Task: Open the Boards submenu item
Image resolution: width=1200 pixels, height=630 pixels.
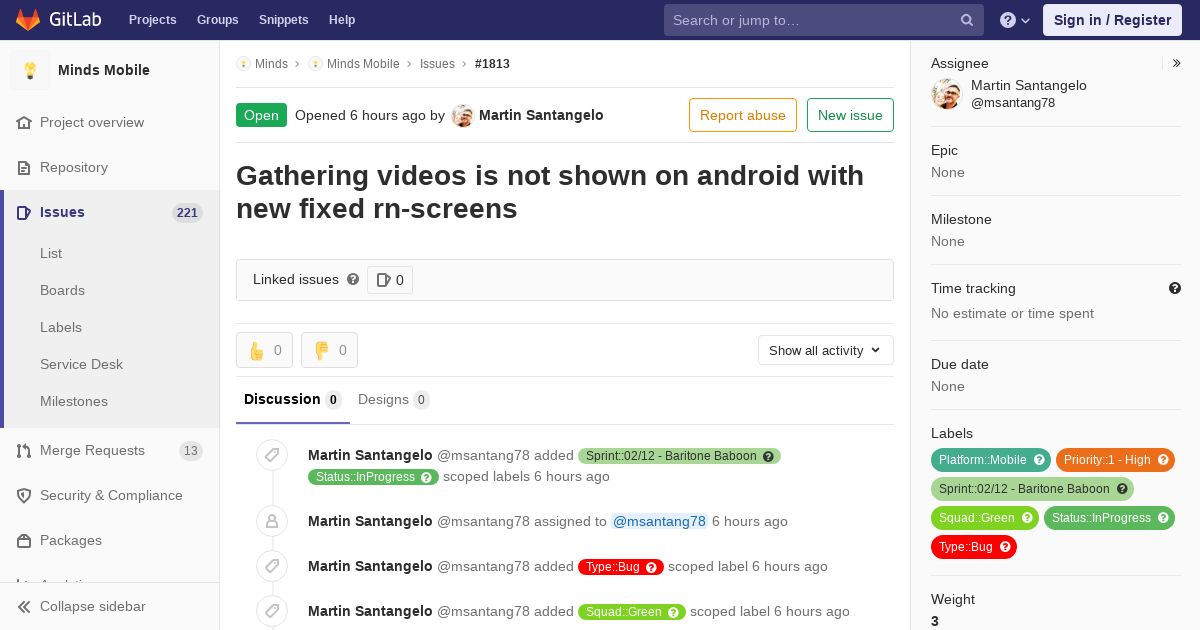Action: (x=62, y=290)
